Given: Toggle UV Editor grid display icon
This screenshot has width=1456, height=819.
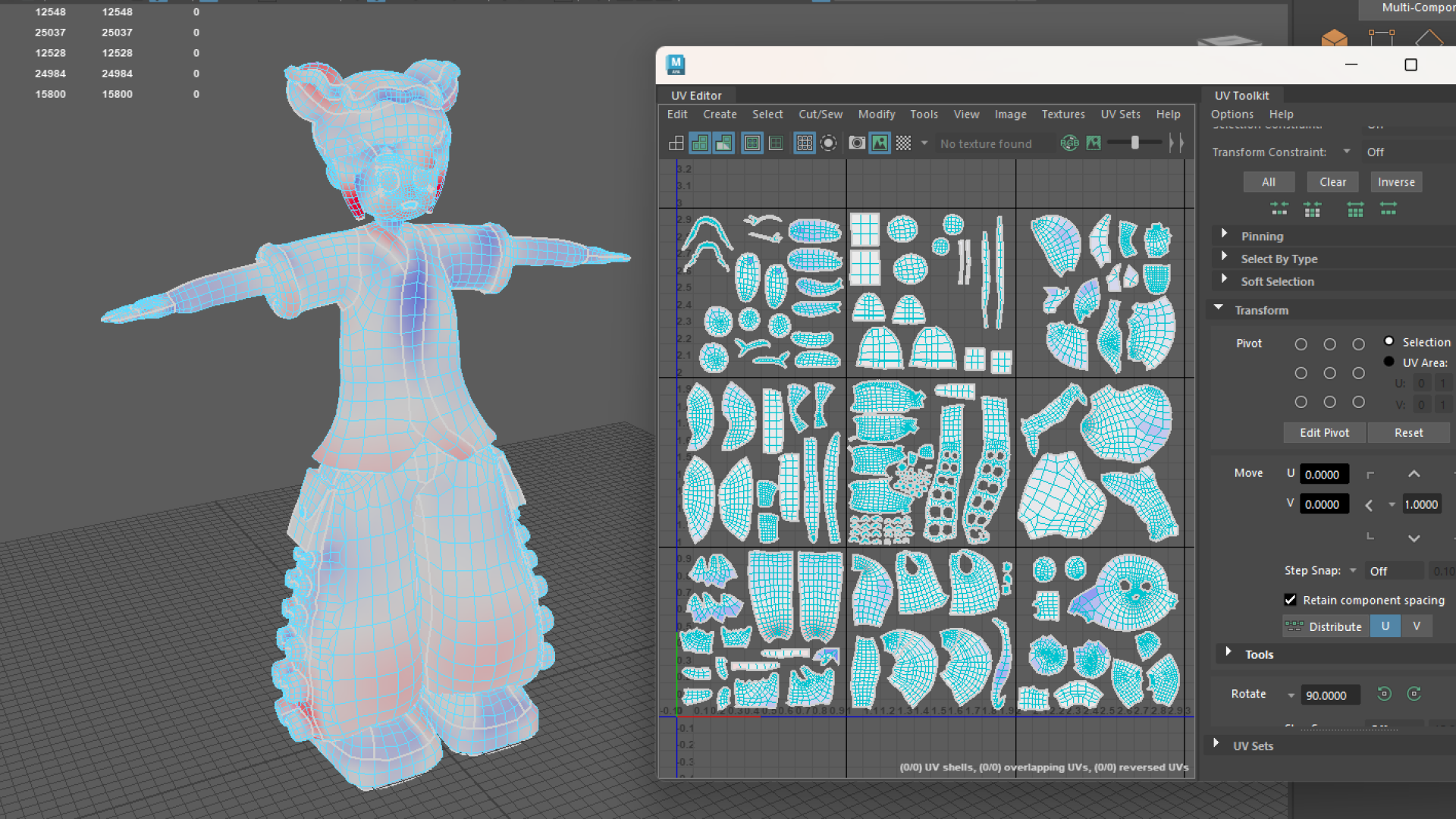Looking at the screenshot, I should 805,143.
